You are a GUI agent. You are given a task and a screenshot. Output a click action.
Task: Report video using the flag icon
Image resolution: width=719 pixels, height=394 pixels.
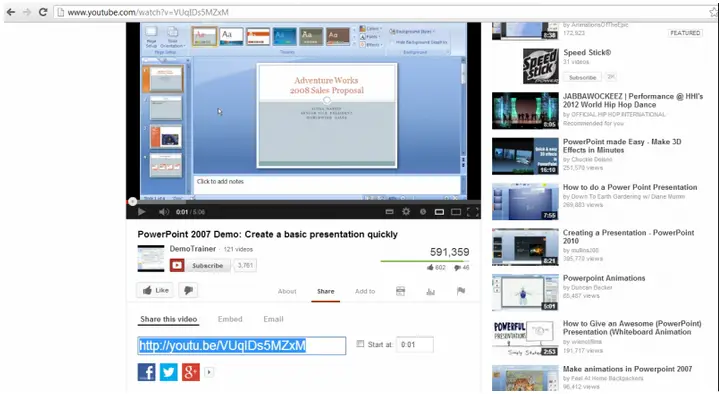point(461,291)
